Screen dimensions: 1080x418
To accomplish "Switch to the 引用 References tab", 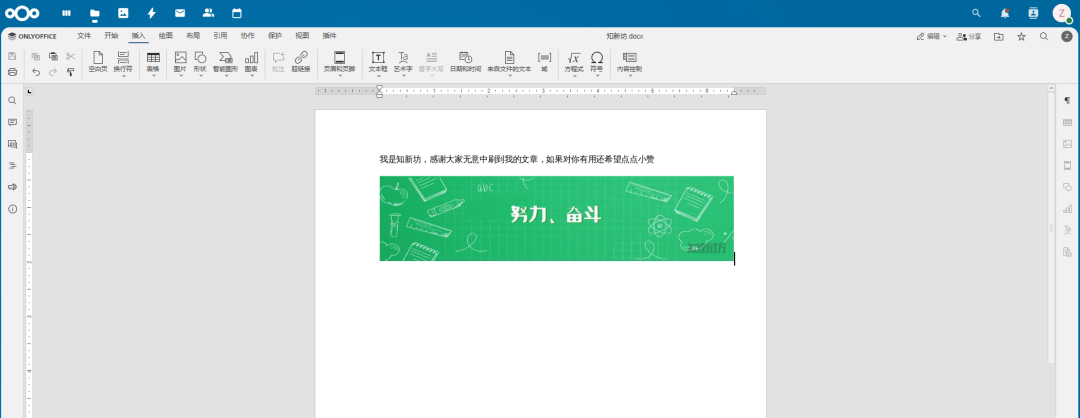I will [220, 36].
